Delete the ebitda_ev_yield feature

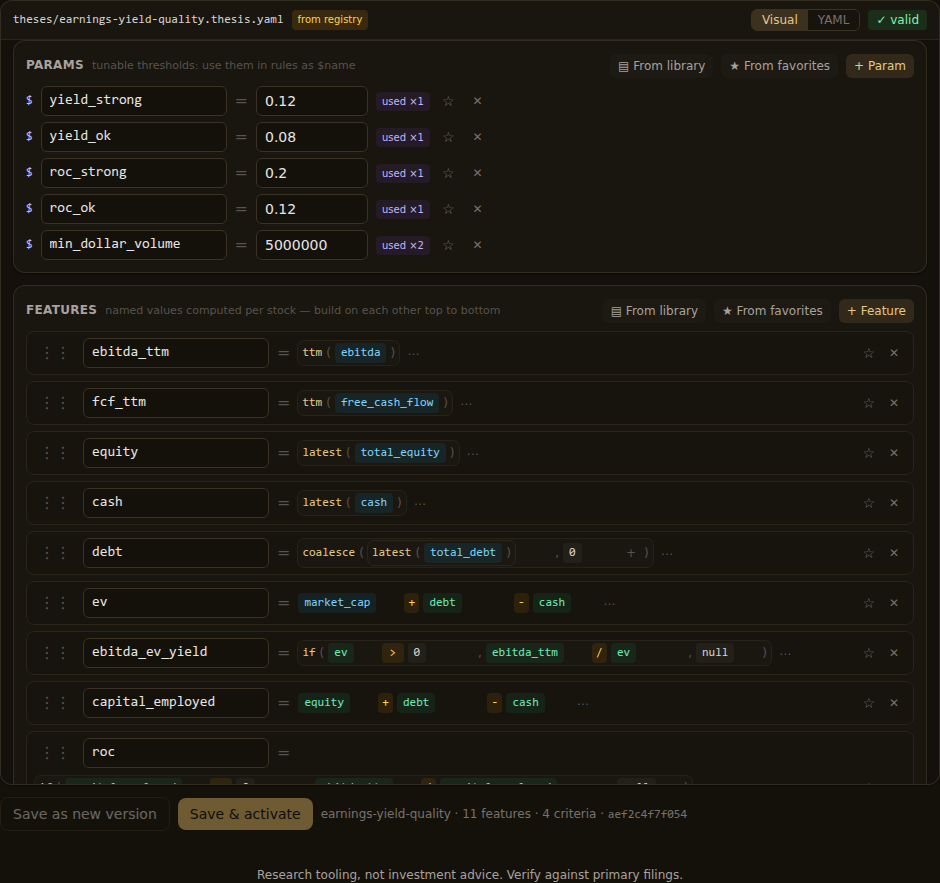coord(894,652)
